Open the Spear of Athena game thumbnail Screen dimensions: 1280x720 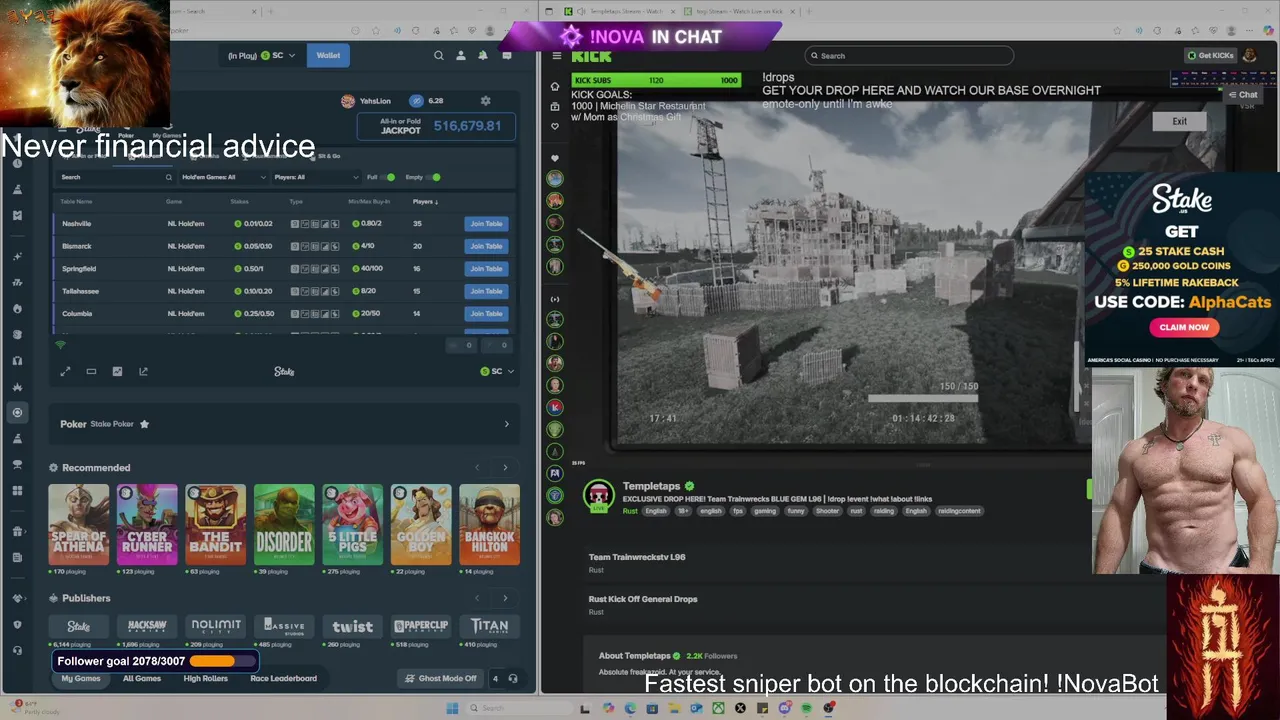click(x=79, y=525)
